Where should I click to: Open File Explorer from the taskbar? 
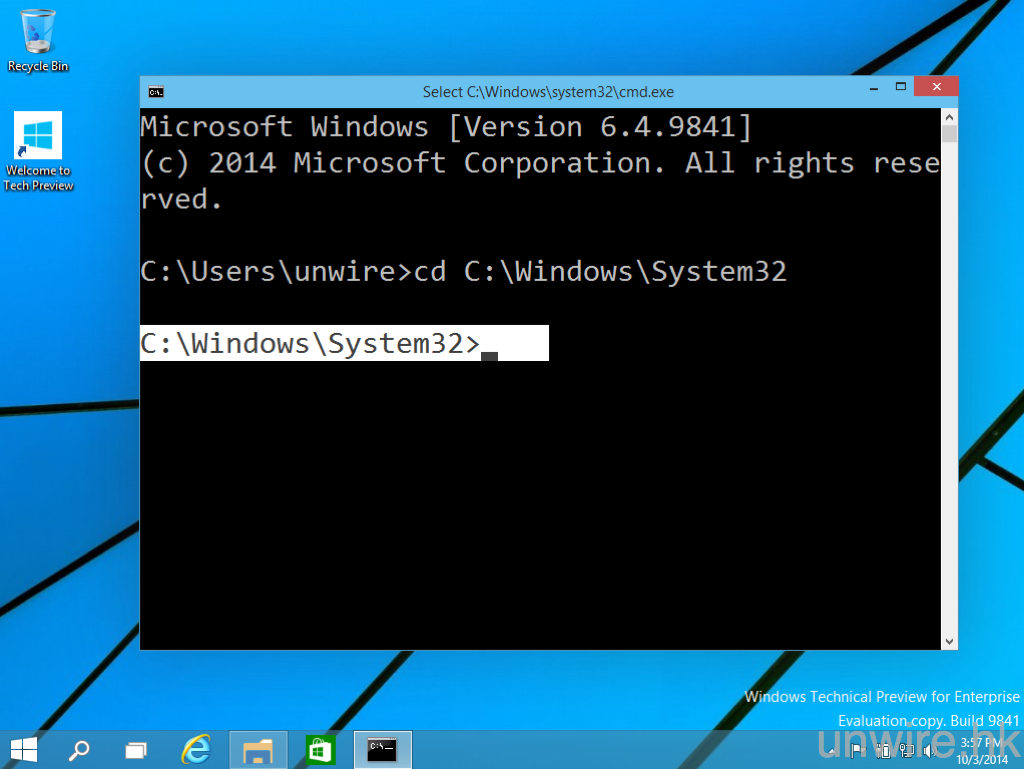[258, 750]
